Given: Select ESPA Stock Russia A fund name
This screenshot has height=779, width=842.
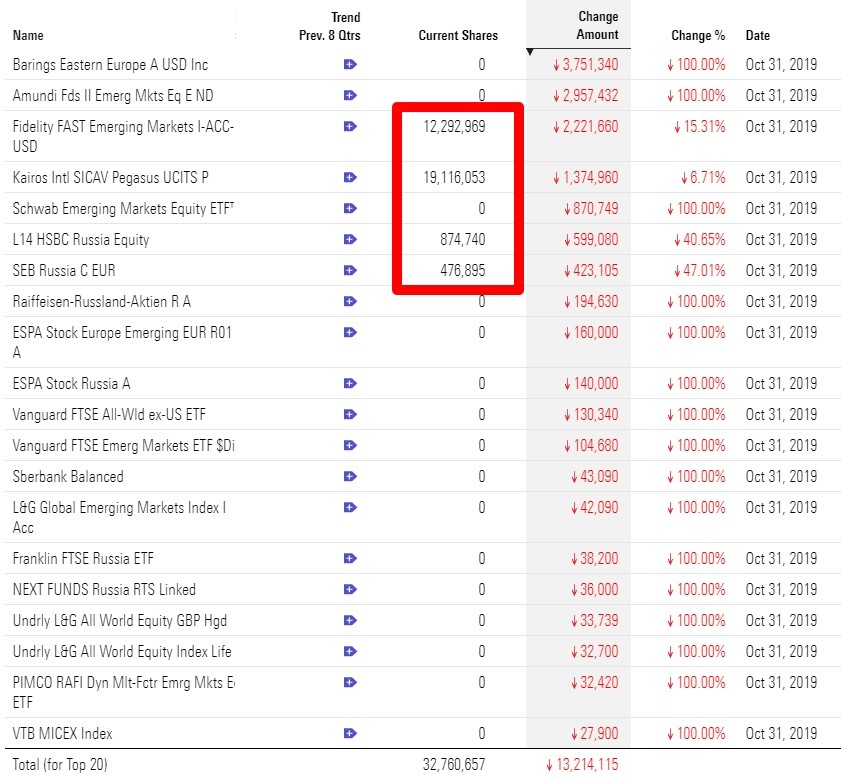Looking at the screenshot, I should click(71, 384).
